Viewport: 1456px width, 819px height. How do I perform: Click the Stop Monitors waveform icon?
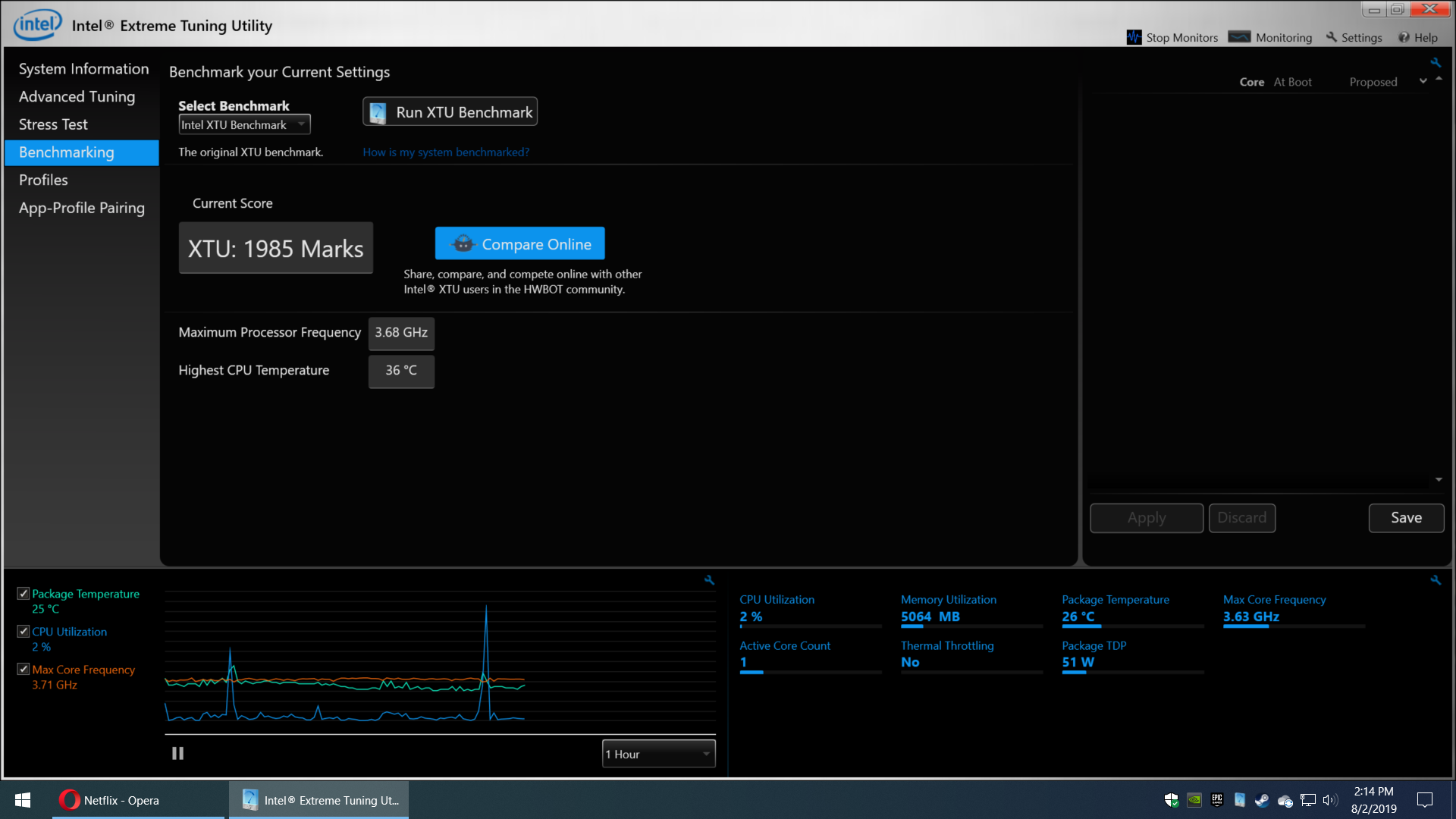click(1134, 37)
